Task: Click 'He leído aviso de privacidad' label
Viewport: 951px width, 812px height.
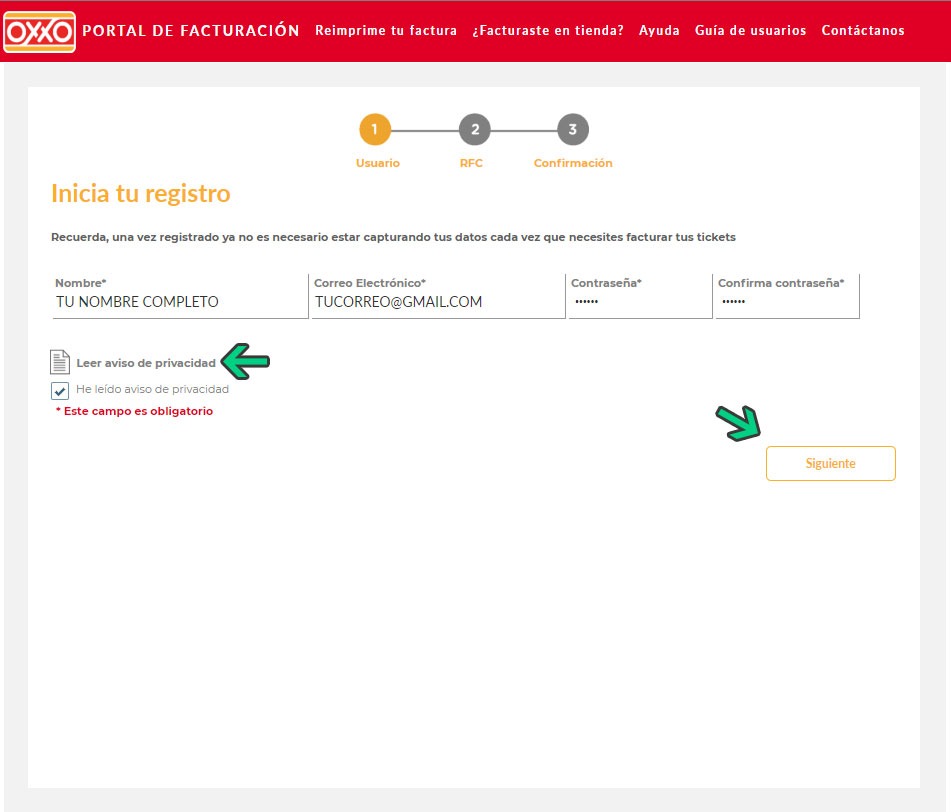Action: coord(152,389)
